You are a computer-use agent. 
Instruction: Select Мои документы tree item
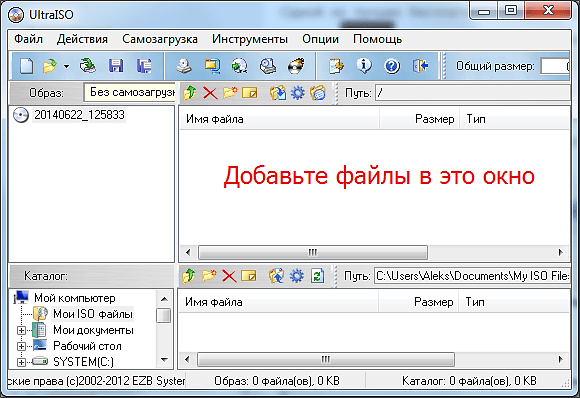[x=93, y=330]
